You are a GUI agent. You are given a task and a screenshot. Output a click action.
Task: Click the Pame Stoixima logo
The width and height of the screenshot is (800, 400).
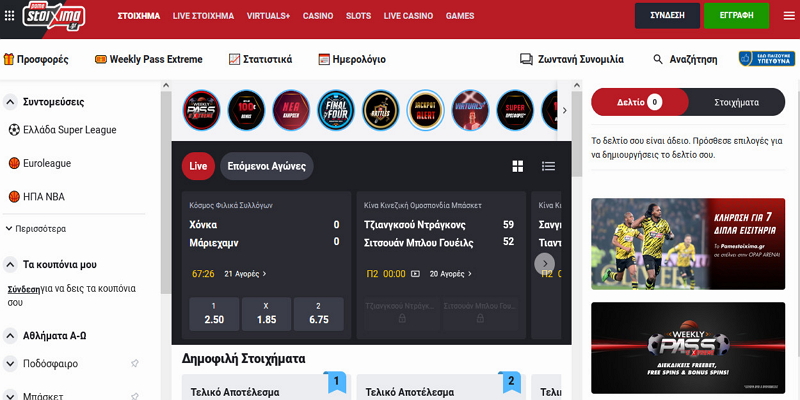click(x=55, y=16)
